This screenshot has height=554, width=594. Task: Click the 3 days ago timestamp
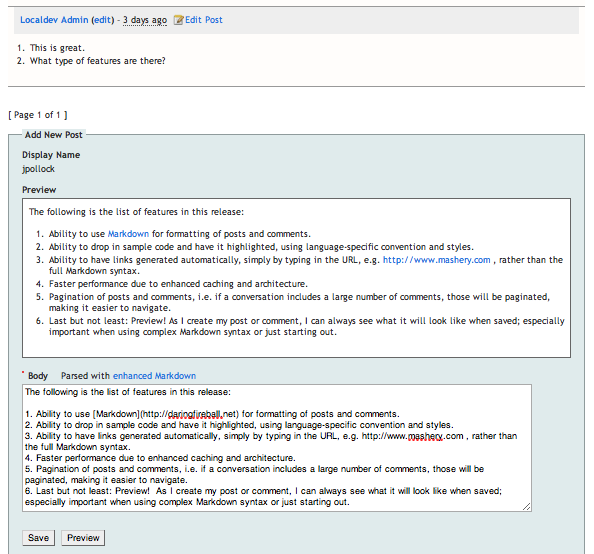(145, 20)
